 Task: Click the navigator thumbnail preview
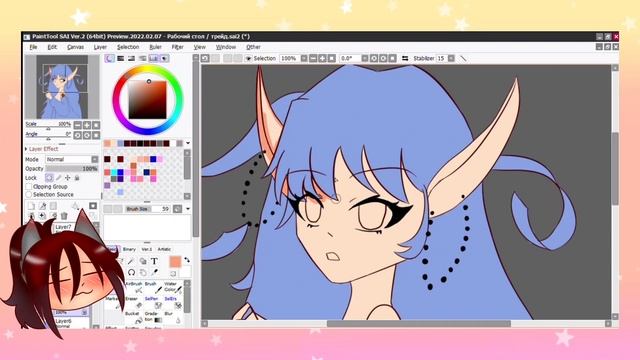click(x=62, y=87)
